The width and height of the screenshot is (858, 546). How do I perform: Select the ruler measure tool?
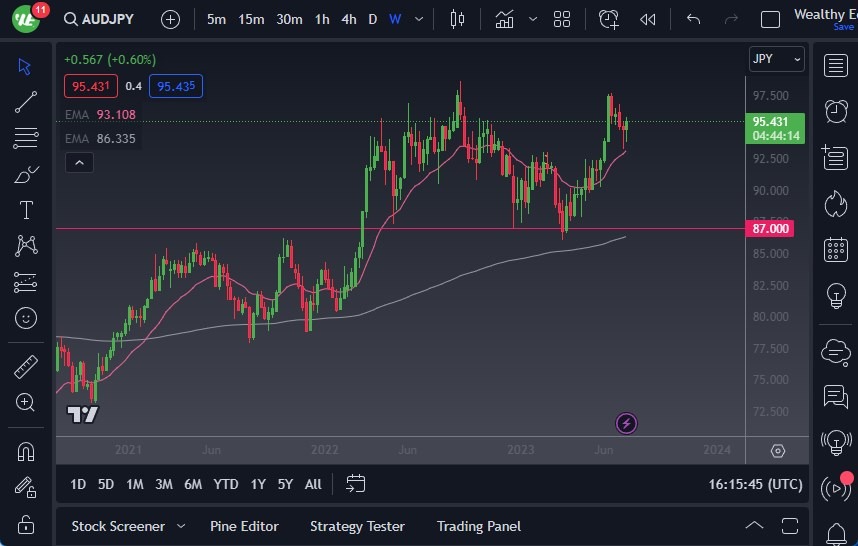click(x=26, y=367)
